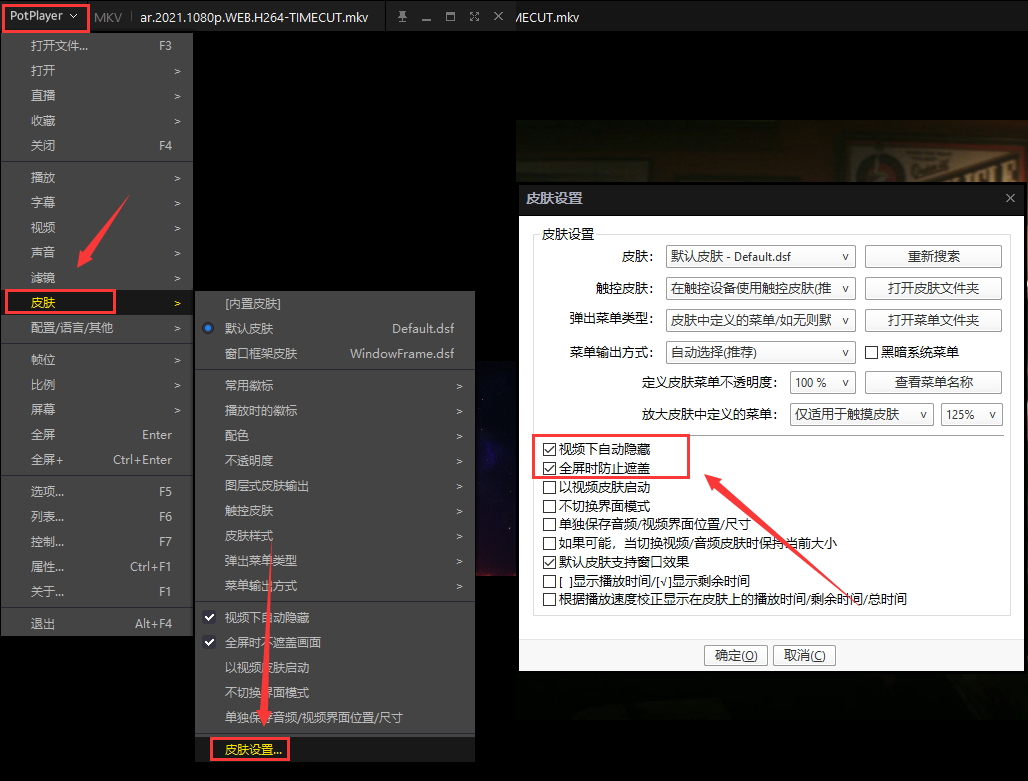
Task: Open the 100 % opacity dropdown
Action: 822,383
